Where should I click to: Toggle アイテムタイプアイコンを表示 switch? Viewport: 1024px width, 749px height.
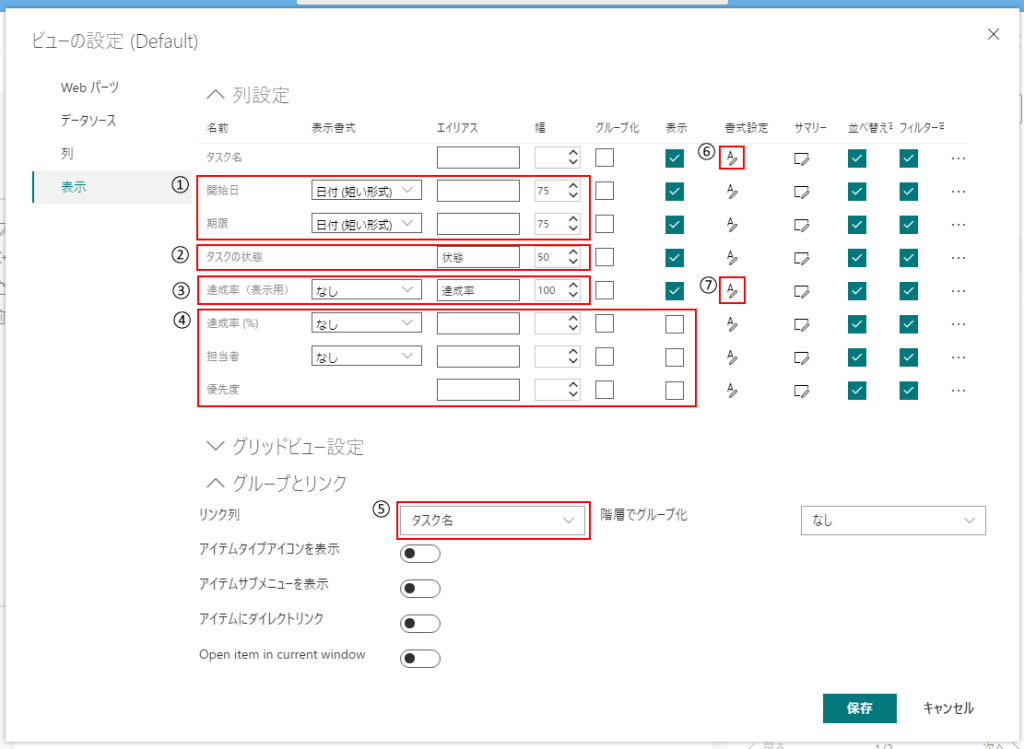[x=419, y=554]
